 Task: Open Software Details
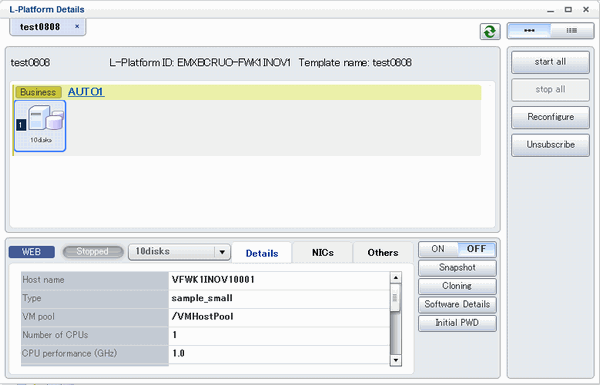point(457,304)
